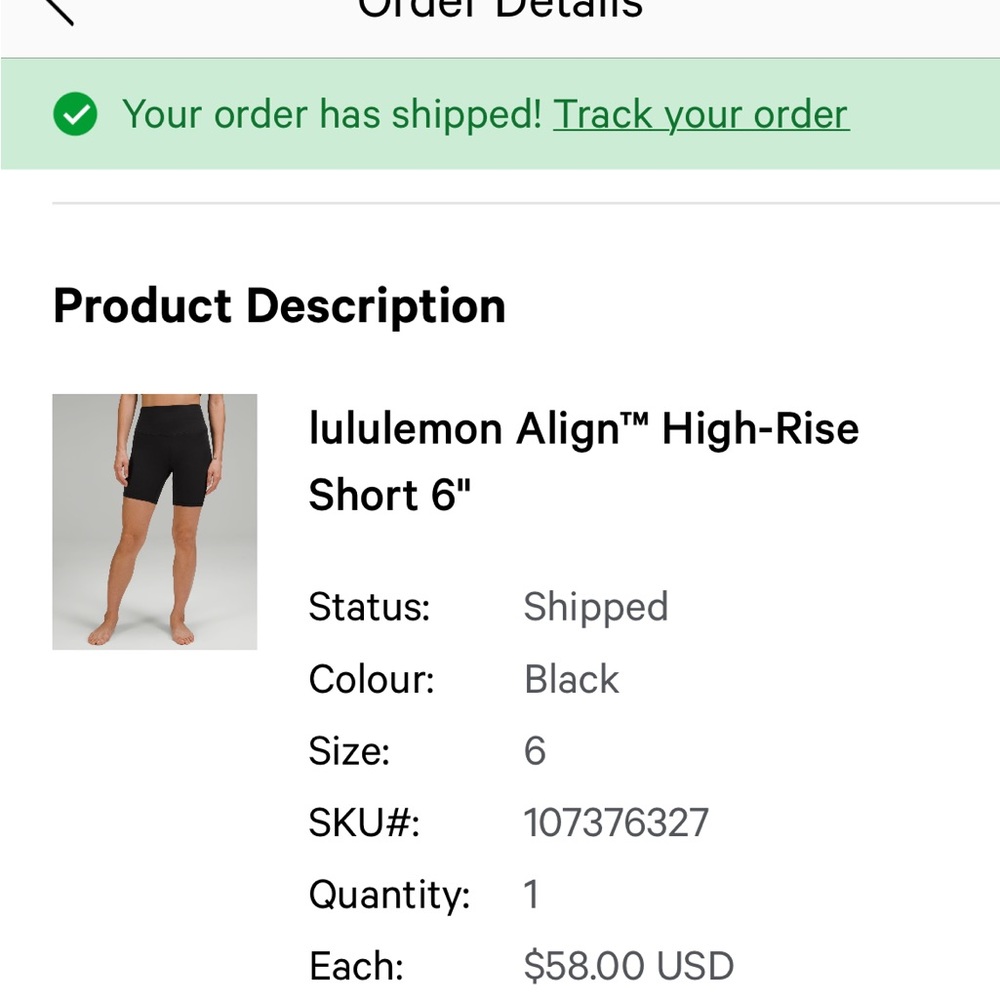Click the green shipped checkmark icon
This screenshot has height=1000, width=1000.
(75, 114)
